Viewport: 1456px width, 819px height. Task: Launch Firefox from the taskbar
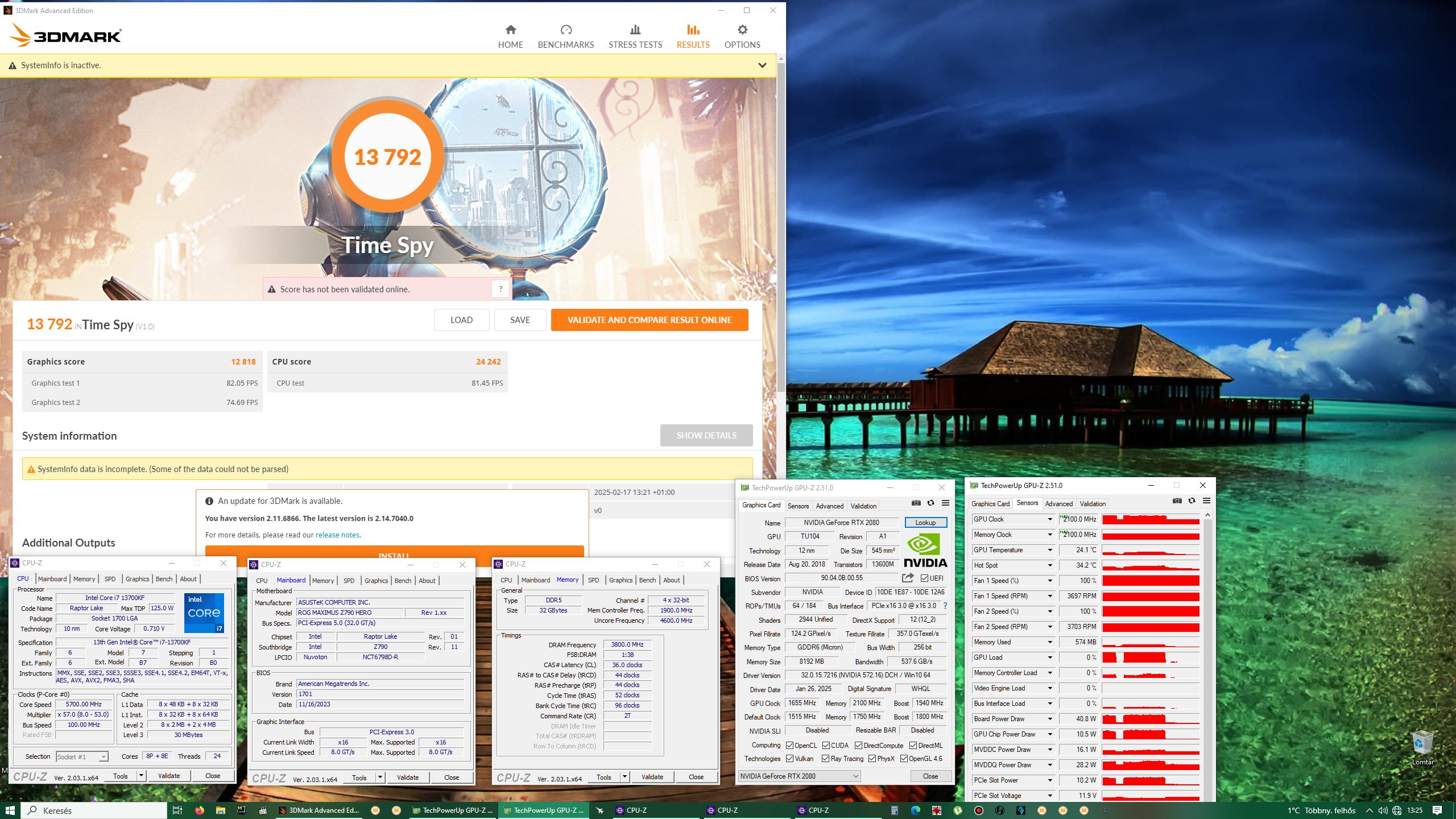[199, 810]
